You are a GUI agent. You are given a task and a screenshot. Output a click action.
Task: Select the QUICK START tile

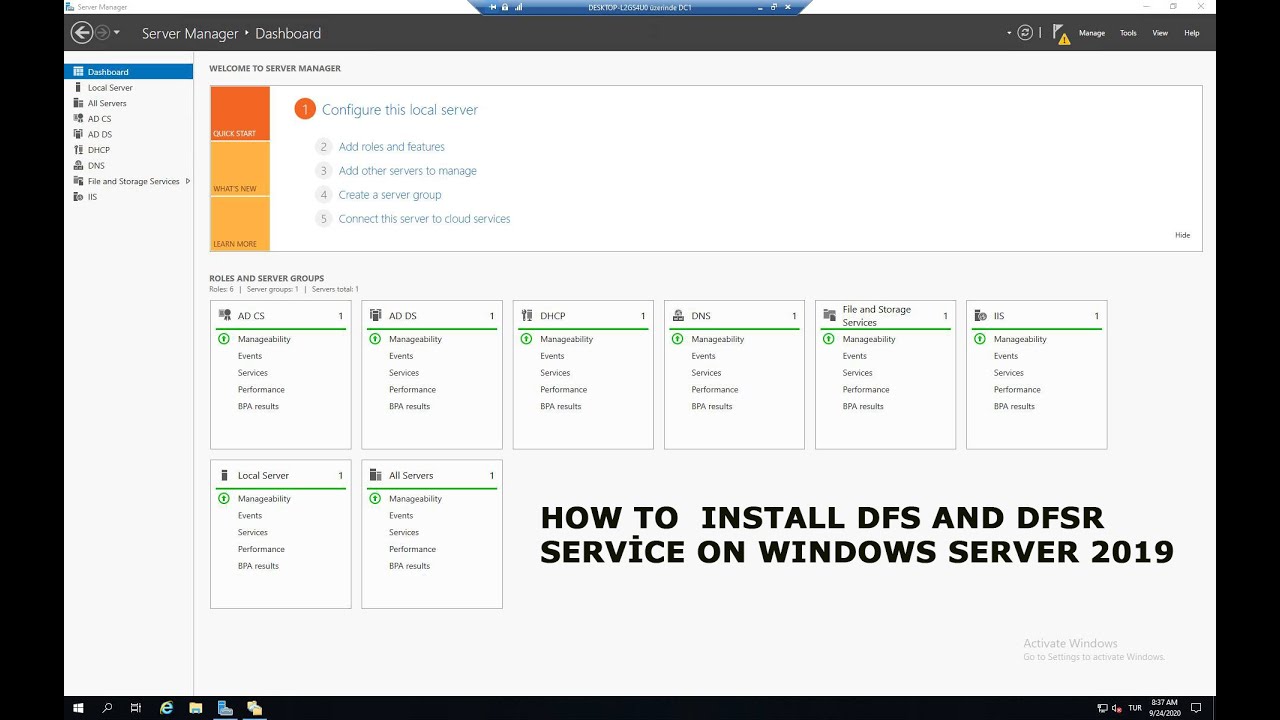(240, 113)
